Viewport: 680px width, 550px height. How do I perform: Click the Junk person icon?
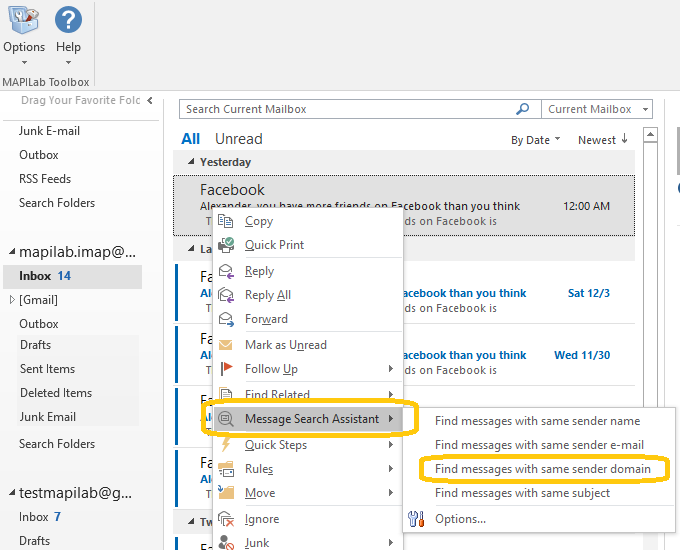(x=226, y=543)
